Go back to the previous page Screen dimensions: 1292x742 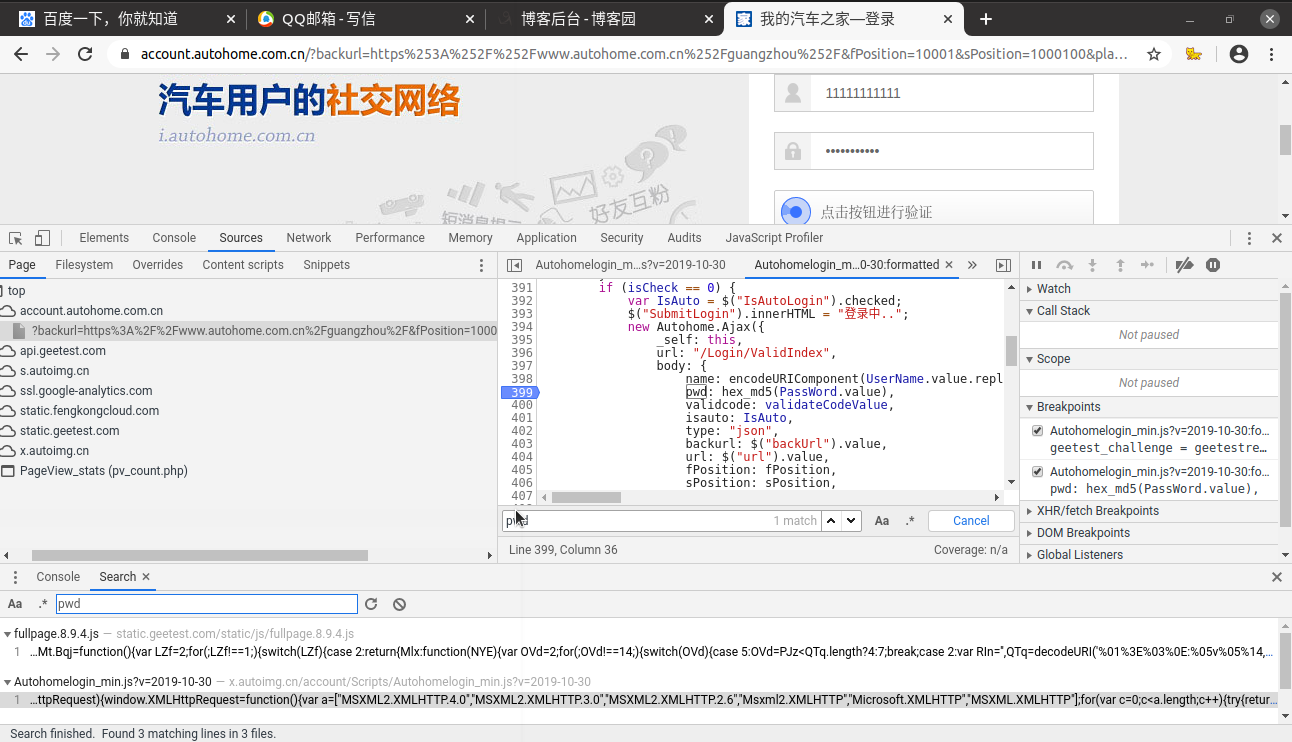[x=21, y=55]
